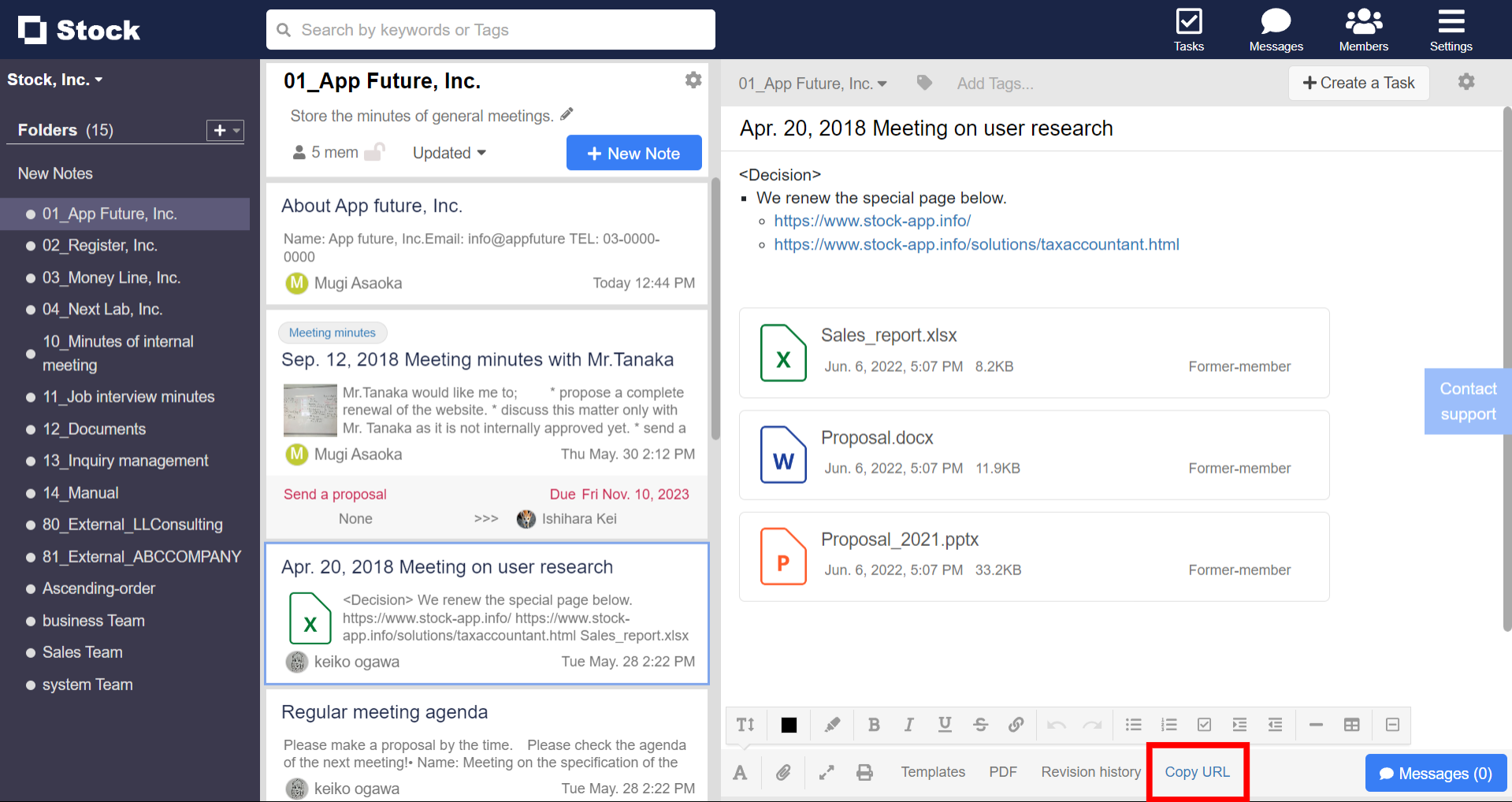
Task: Open the folder selector beside 01_App Future, Inc.
Action: point(812,83)
